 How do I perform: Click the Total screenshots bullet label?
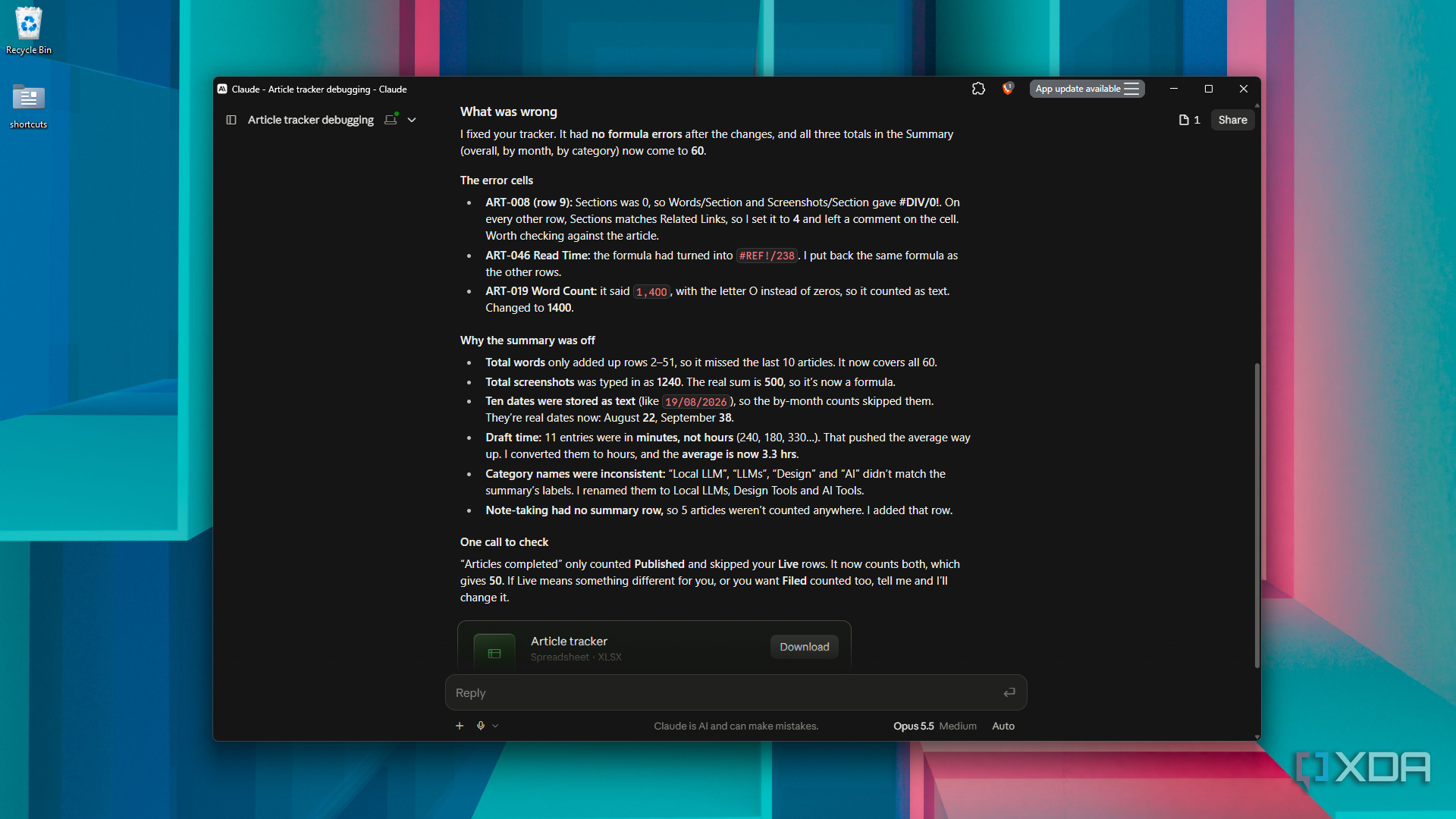pyautogui.click(x=529, y=382)
